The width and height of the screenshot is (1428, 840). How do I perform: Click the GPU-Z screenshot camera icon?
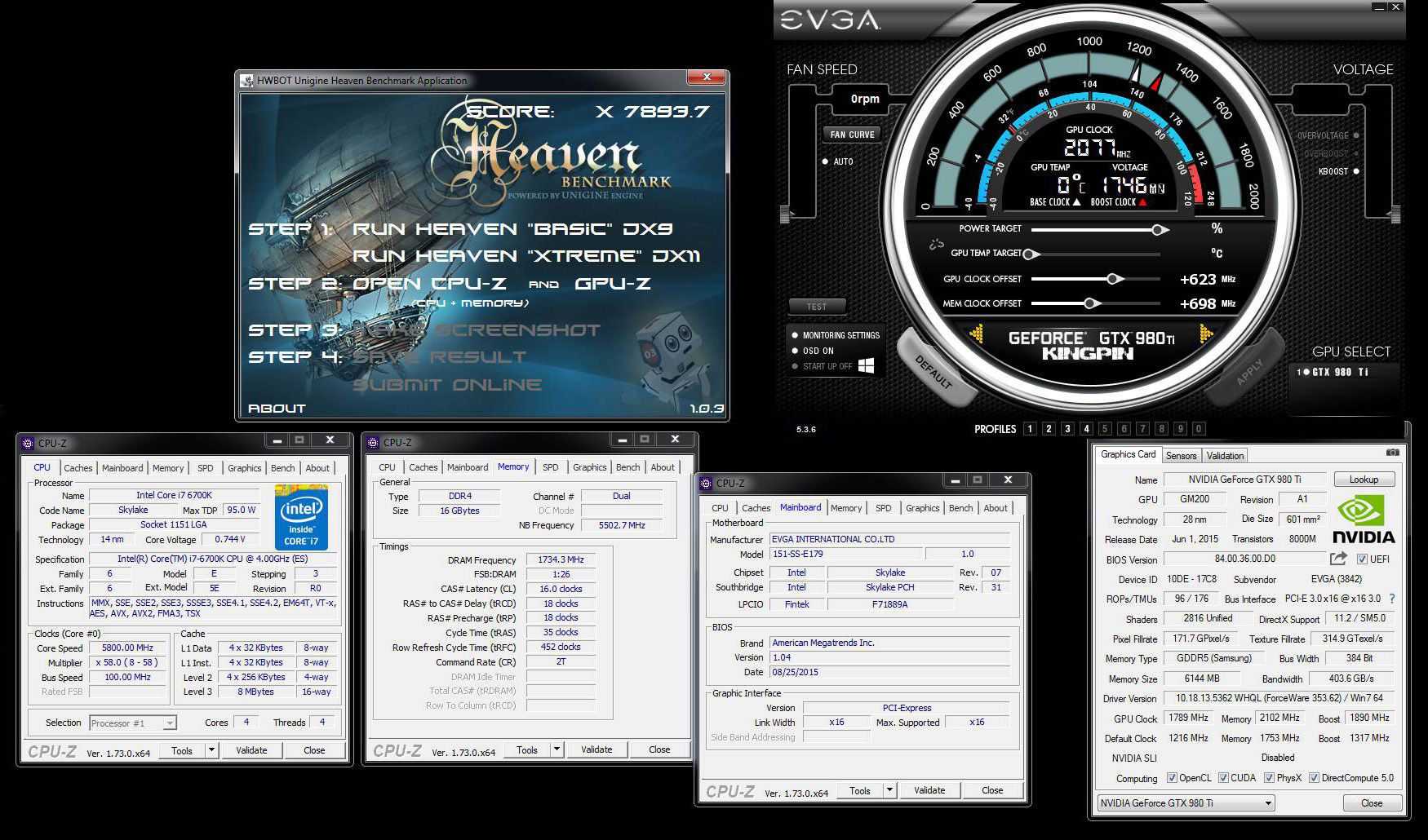(x=1392, y=453)
